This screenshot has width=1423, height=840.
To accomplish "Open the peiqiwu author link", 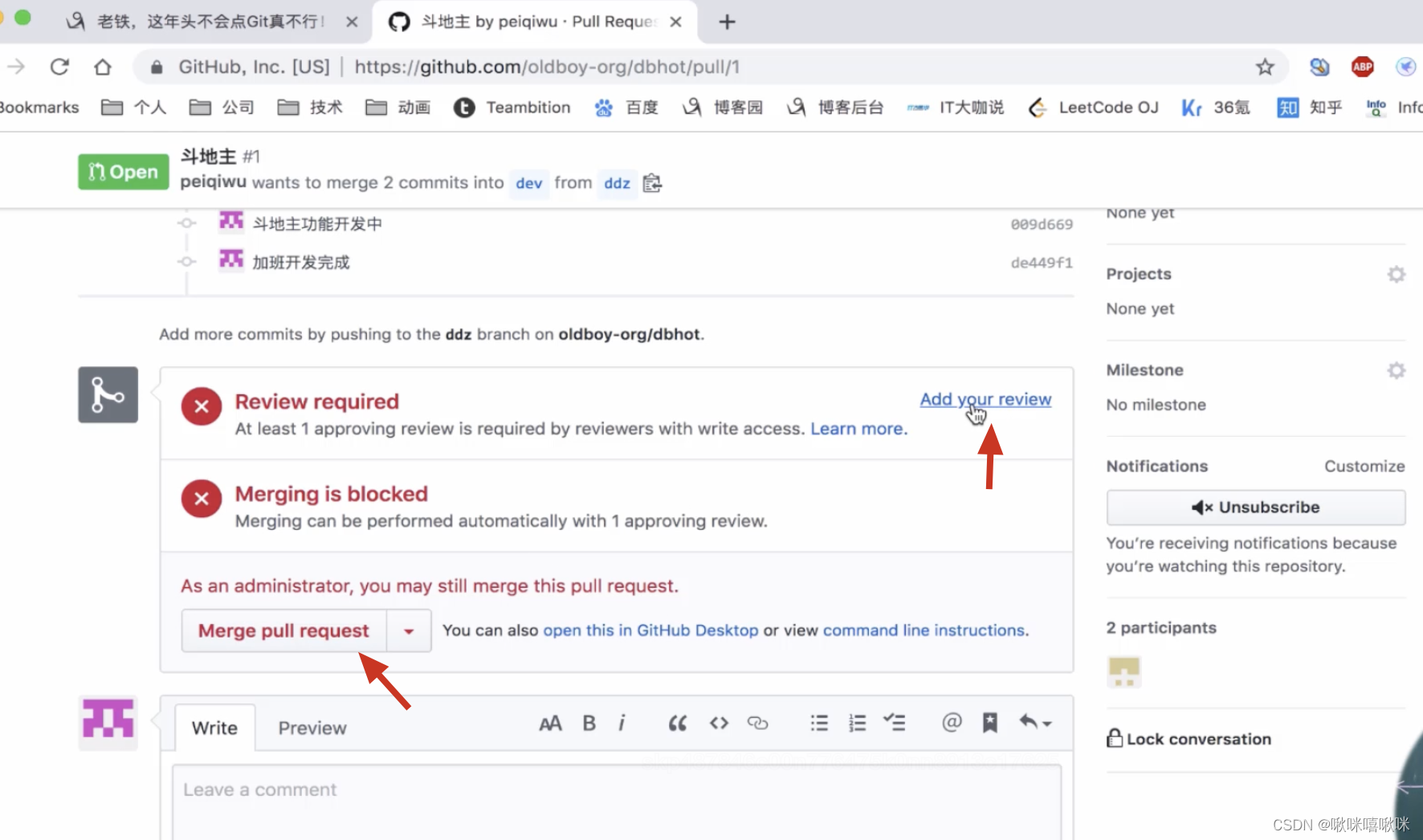I will coord(213,182).
